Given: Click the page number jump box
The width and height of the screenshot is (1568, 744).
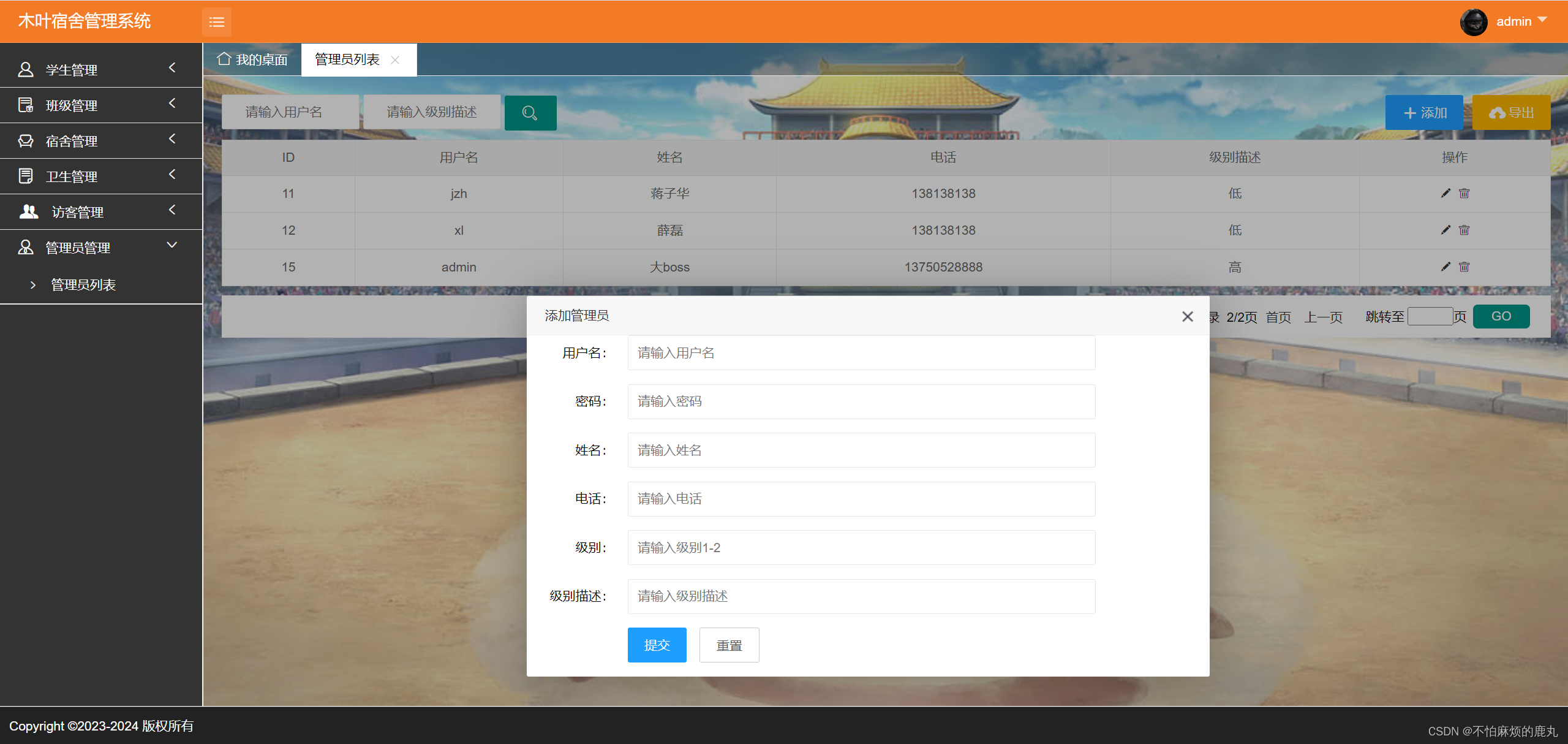Looking at the screenshot, I should [1430, 316].
